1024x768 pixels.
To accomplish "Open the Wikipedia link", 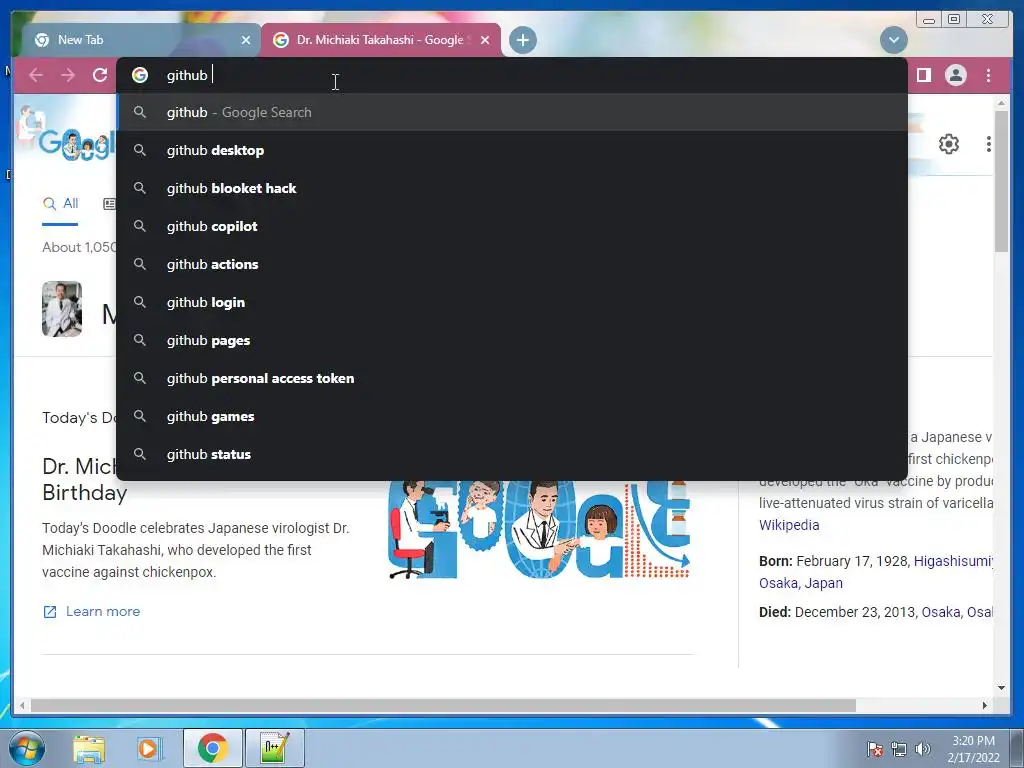I will tap(789, 525).
